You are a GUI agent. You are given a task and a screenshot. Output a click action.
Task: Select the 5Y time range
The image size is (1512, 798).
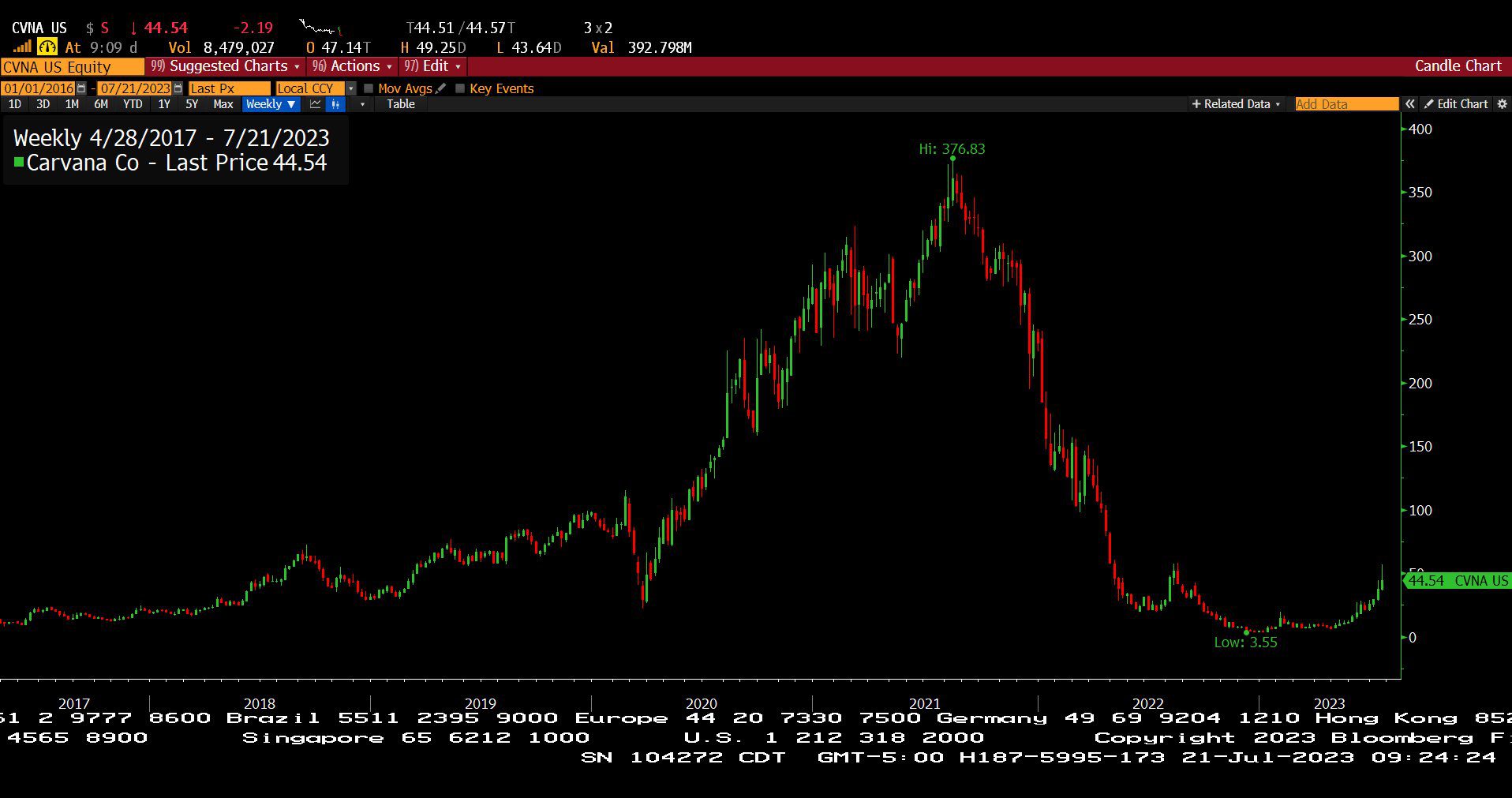(x=192, y=104)
